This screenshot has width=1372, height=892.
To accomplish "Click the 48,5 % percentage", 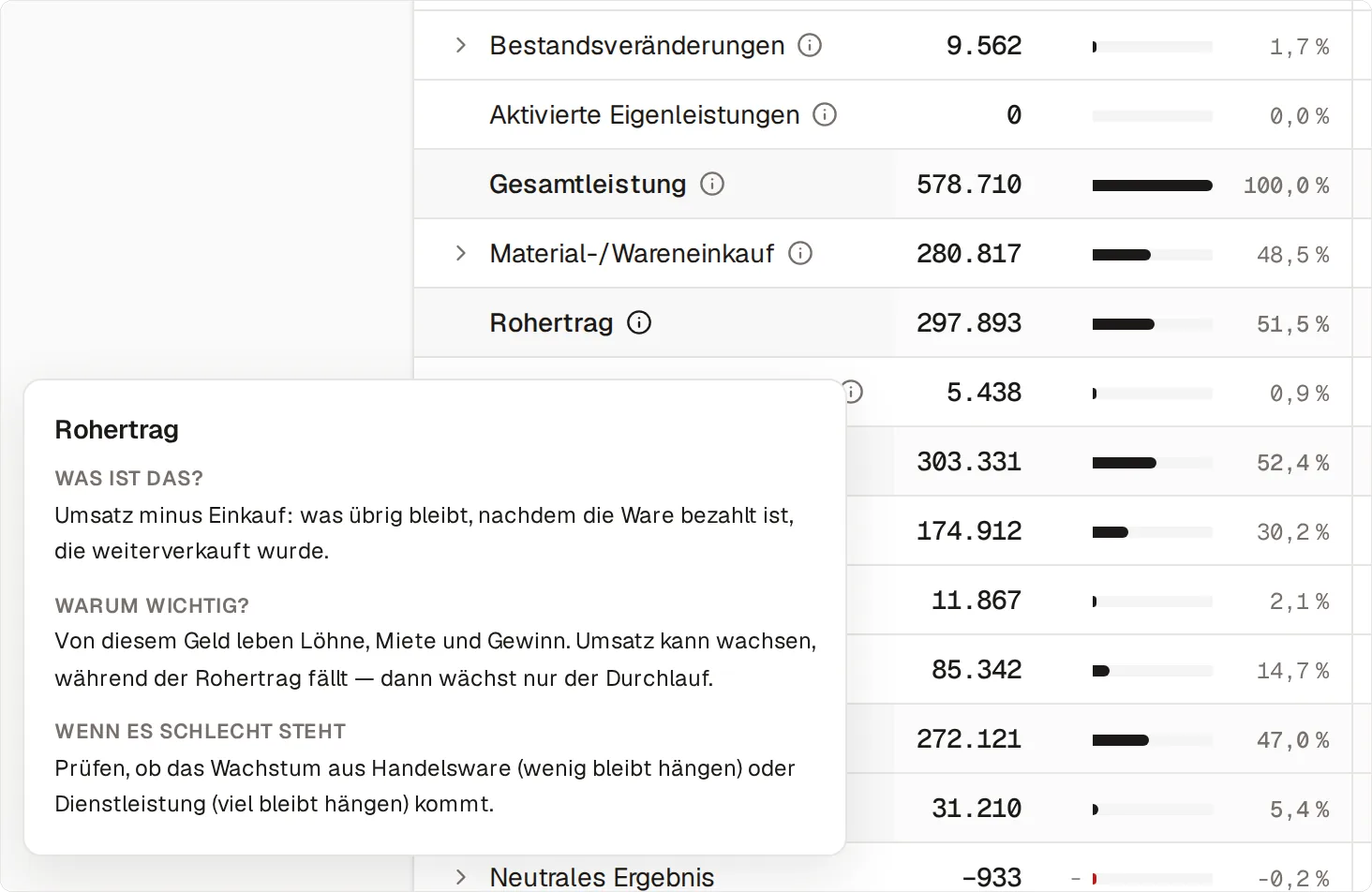I will coord(1292,255).
